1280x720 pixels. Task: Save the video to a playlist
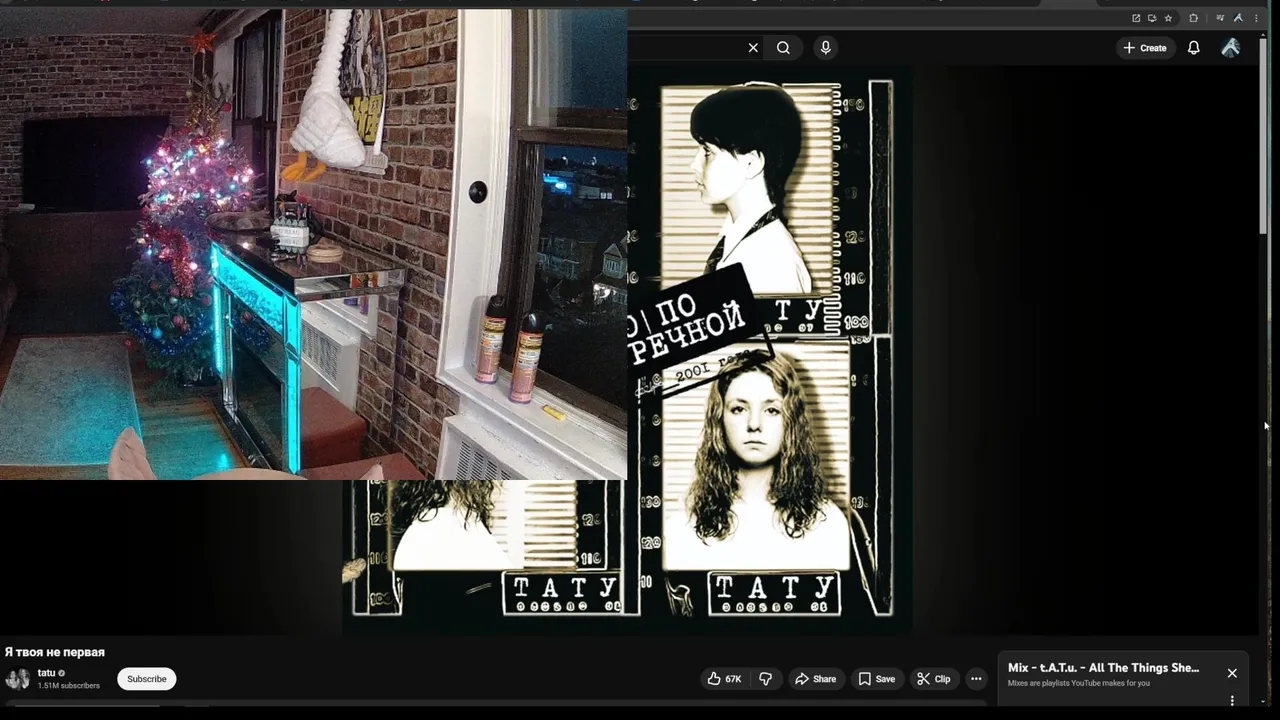(877, 679)
